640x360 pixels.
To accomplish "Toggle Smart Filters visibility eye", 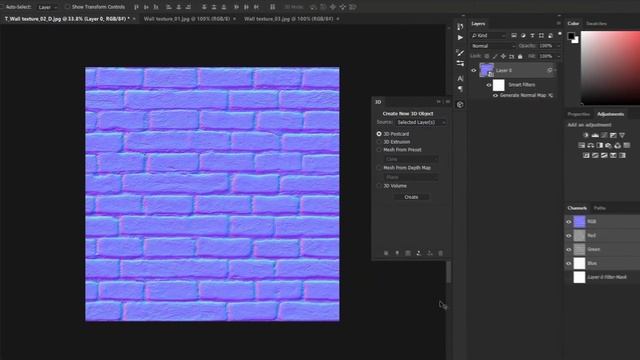I will (489, 85).
